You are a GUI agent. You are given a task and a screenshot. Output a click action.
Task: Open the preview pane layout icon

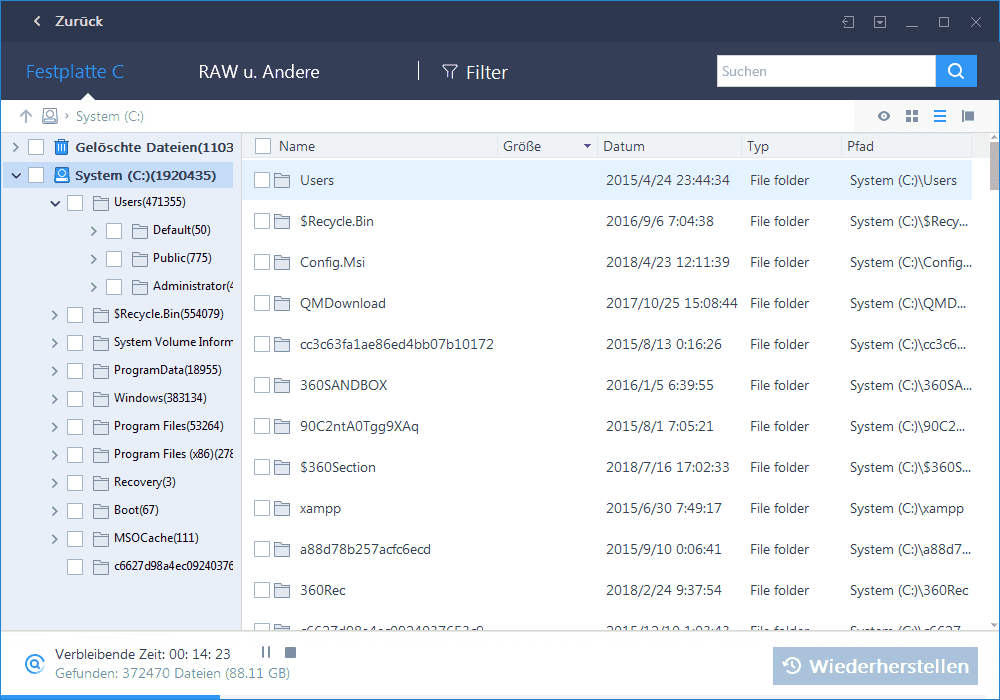point(968,116)
